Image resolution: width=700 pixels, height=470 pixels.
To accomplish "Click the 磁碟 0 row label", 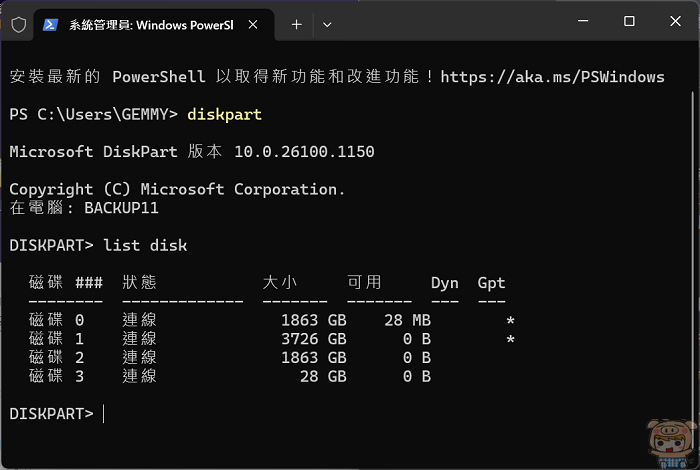I will pyautogui.click(x=57, y=320).
